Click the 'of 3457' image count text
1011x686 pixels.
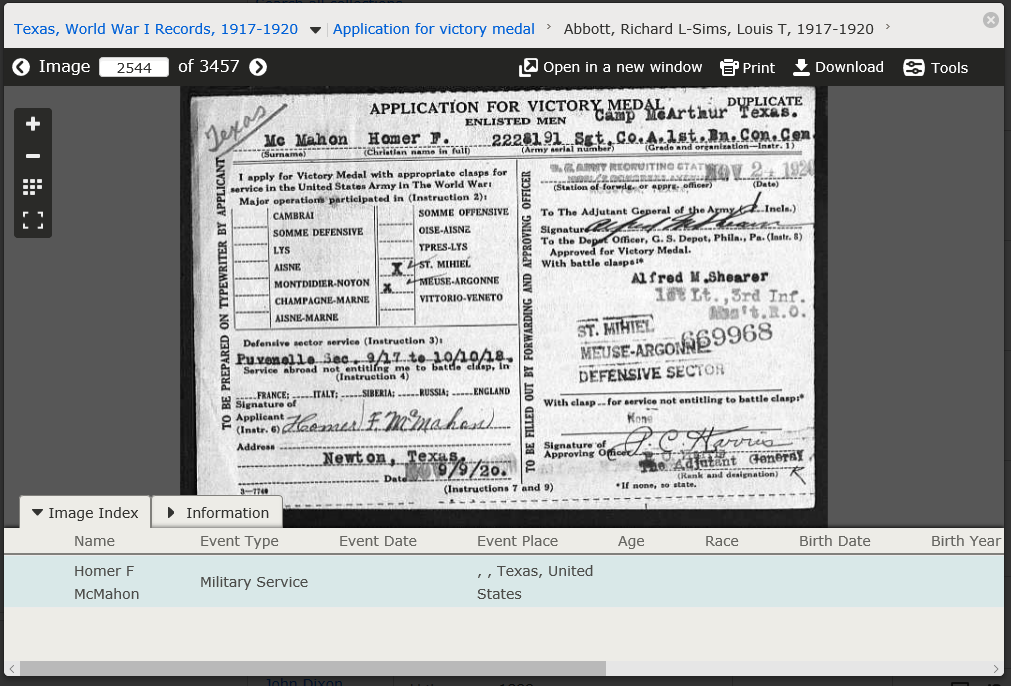coord(208,66)
